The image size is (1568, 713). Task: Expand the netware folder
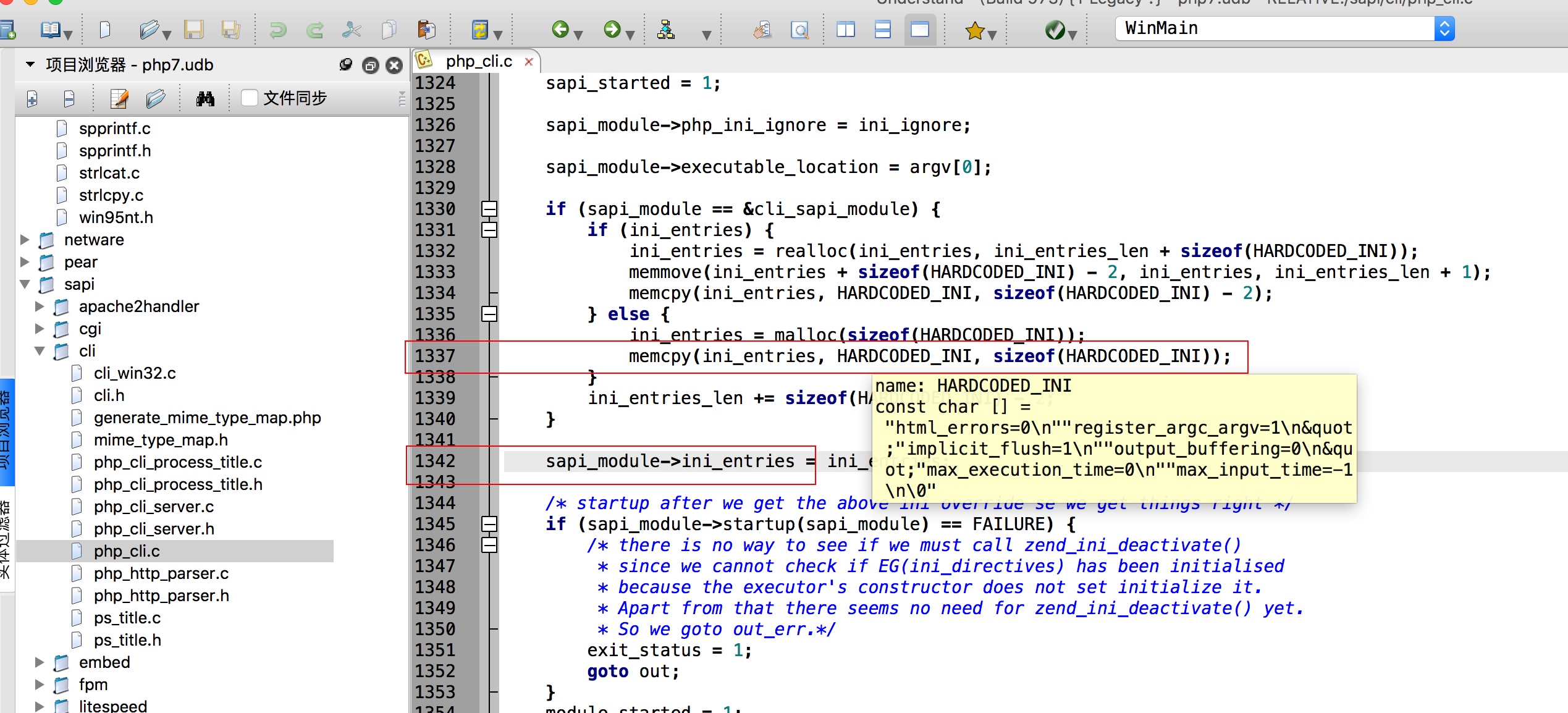pyautogui.click(x=25, y=240)
